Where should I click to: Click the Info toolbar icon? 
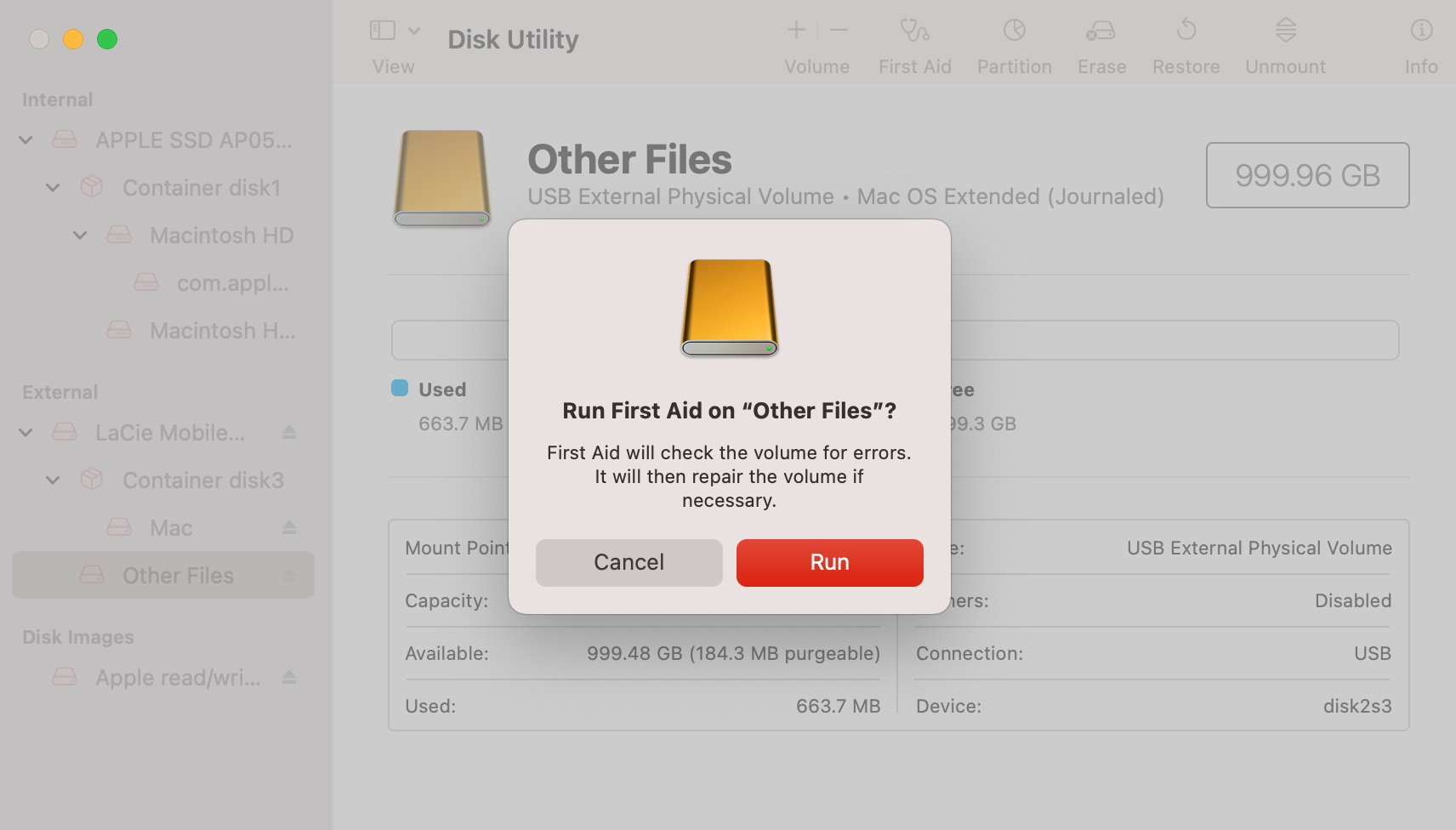tap(1422, 31)
